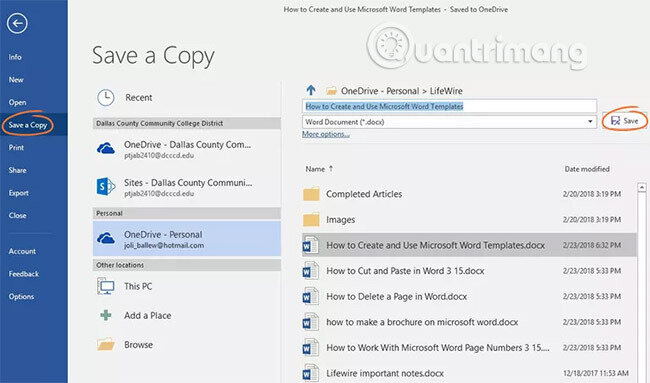The image size is (650, 383).
Task: Click LifeWire in the breadcrumb path
Action: coord(446,91)
